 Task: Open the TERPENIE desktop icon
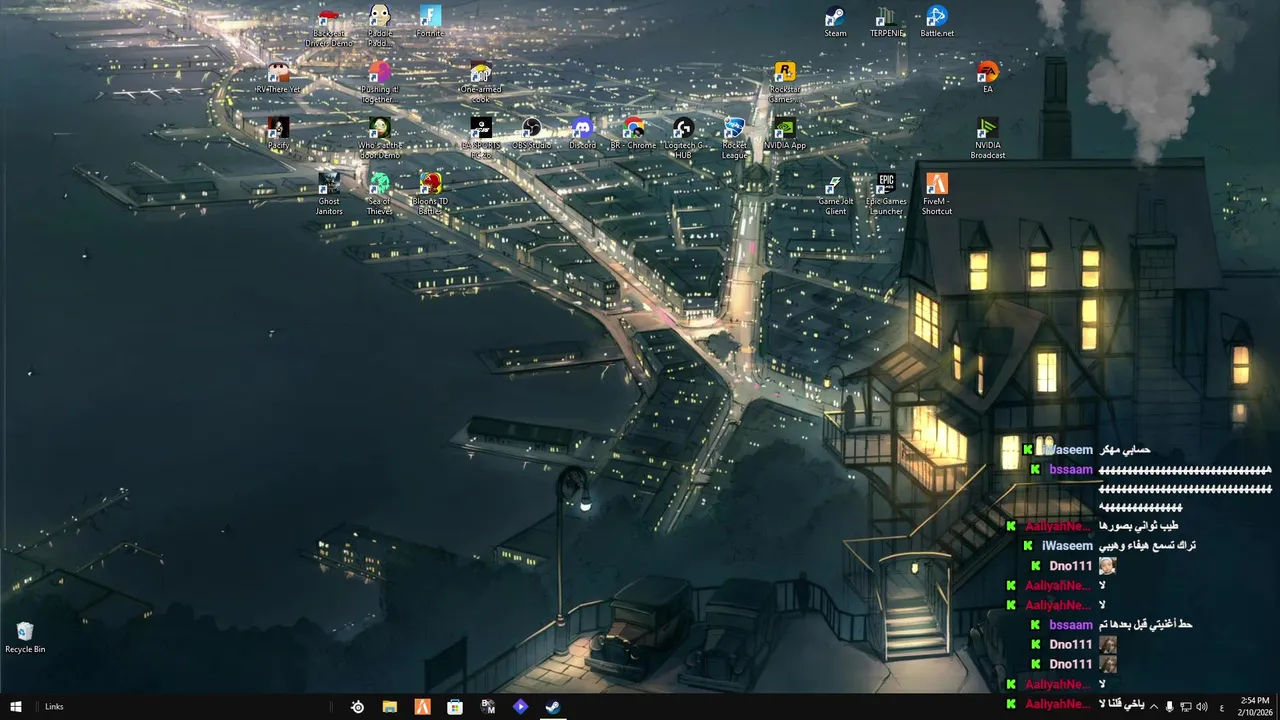886,22
